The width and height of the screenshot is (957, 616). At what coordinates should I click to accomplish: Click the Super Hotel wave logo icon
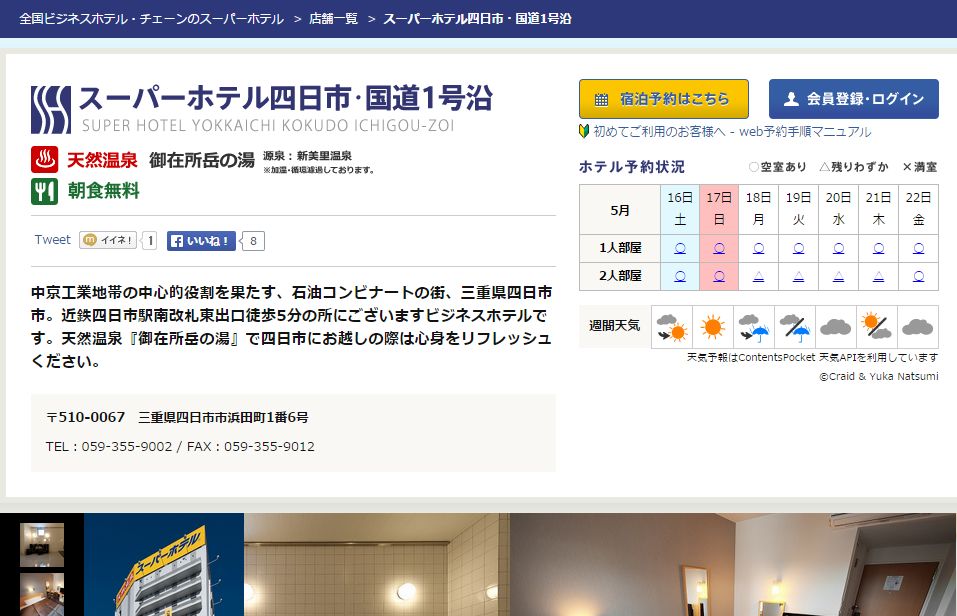[x=51, y=109]
